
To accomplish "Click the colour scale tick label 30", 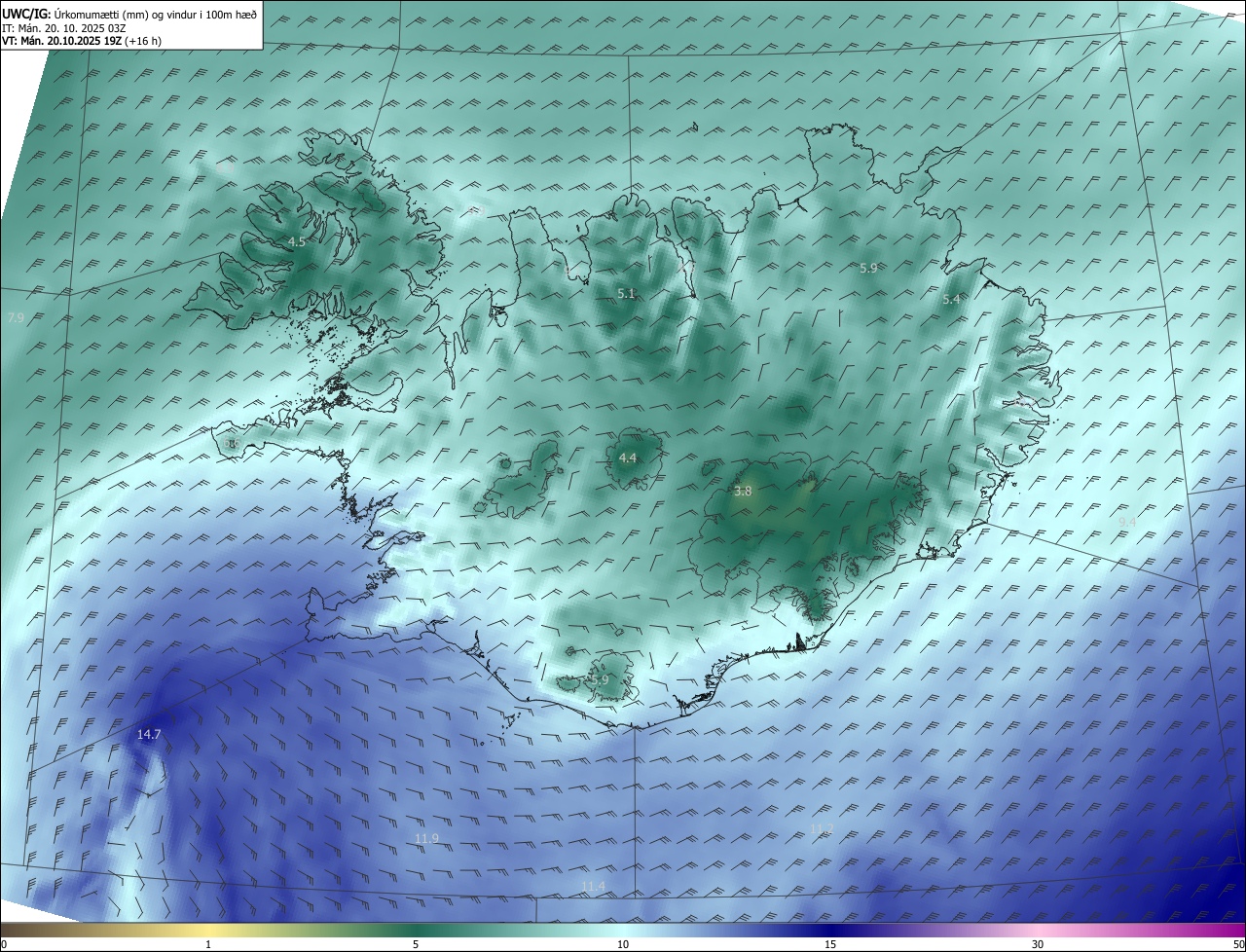I will point(1038,944).
